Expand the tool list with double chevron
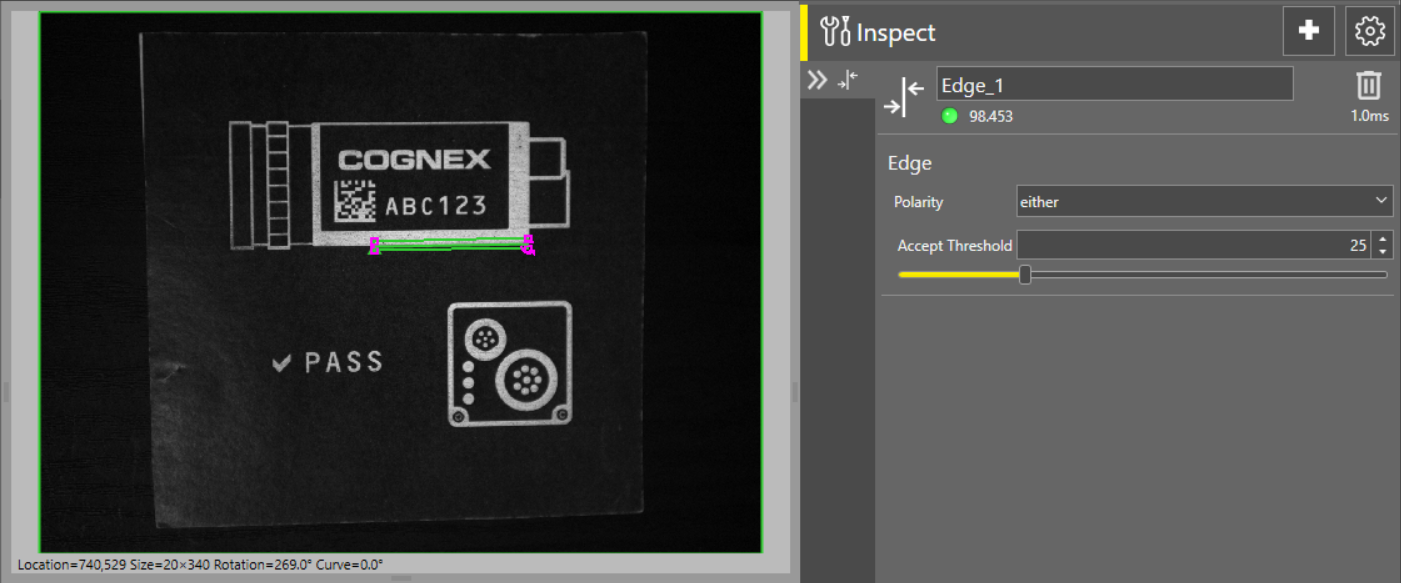This screenshot has width=1401, height=583. pos(817,81)
